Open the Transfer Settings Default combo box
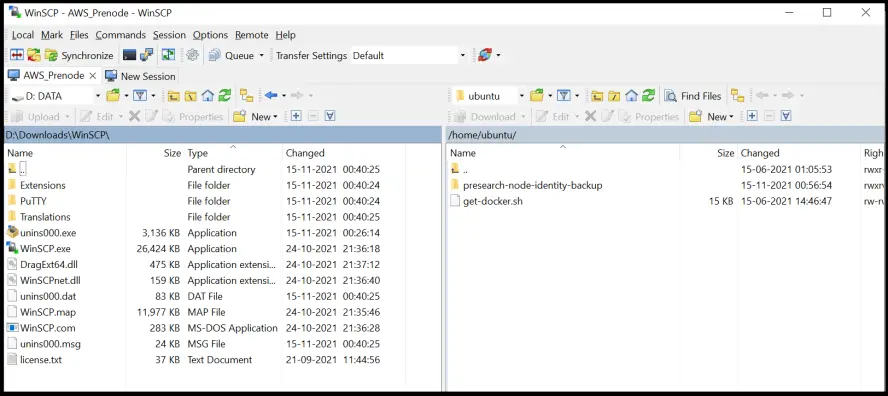 click(408, 56)
